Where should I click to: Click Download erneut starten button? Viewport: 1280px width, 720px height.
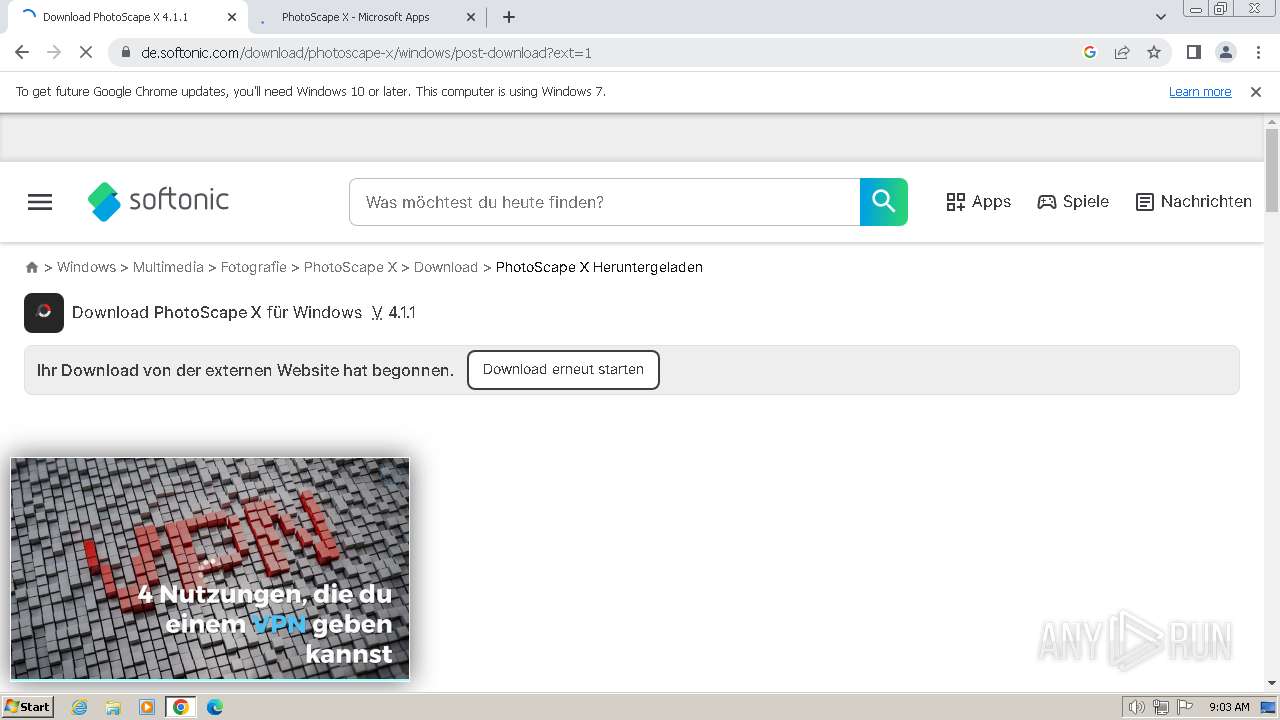563,369
